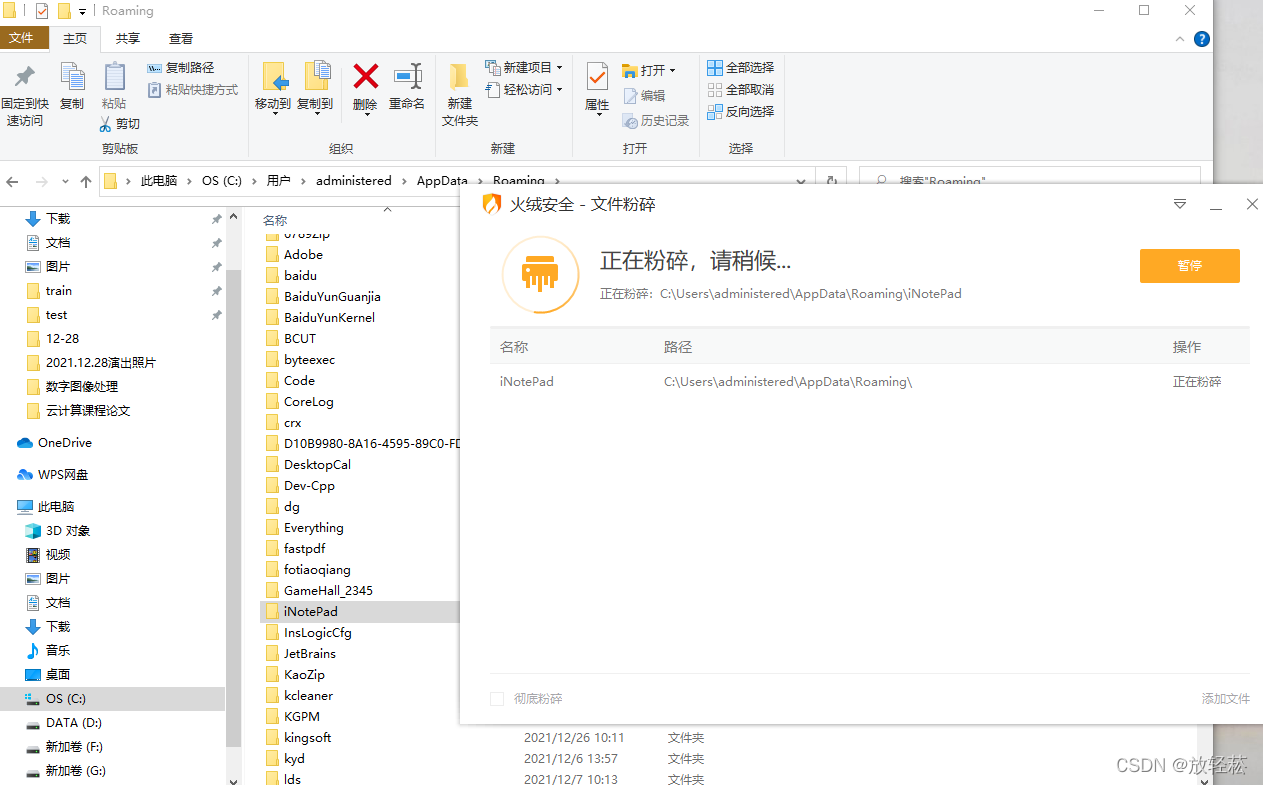The height and width of the screenshot is (785, 1263).
Task: Refresh the Explorer address bar
Action: 831,182
